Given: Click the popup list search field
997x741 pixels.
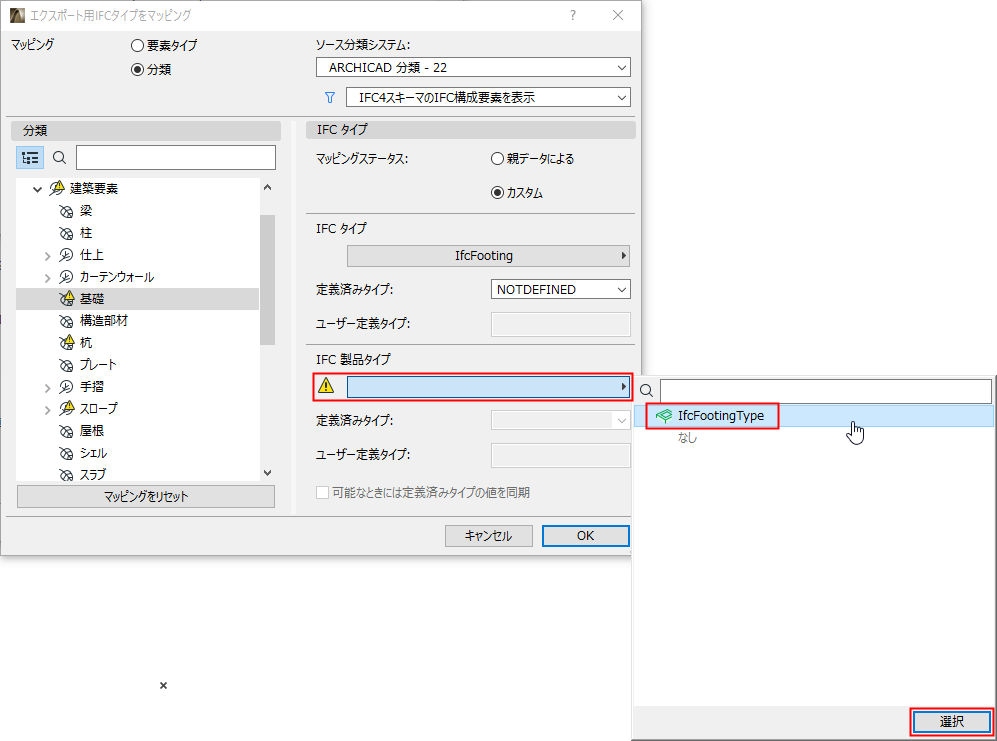Looking at the screenshot, I should tap(826, 391).
